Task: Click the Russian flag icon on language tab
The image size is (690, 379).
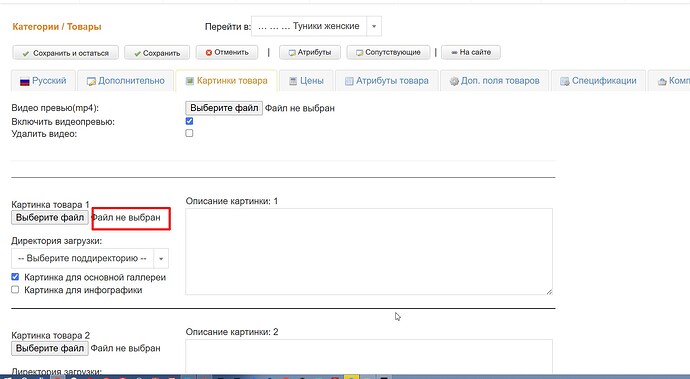Action: 25,81
